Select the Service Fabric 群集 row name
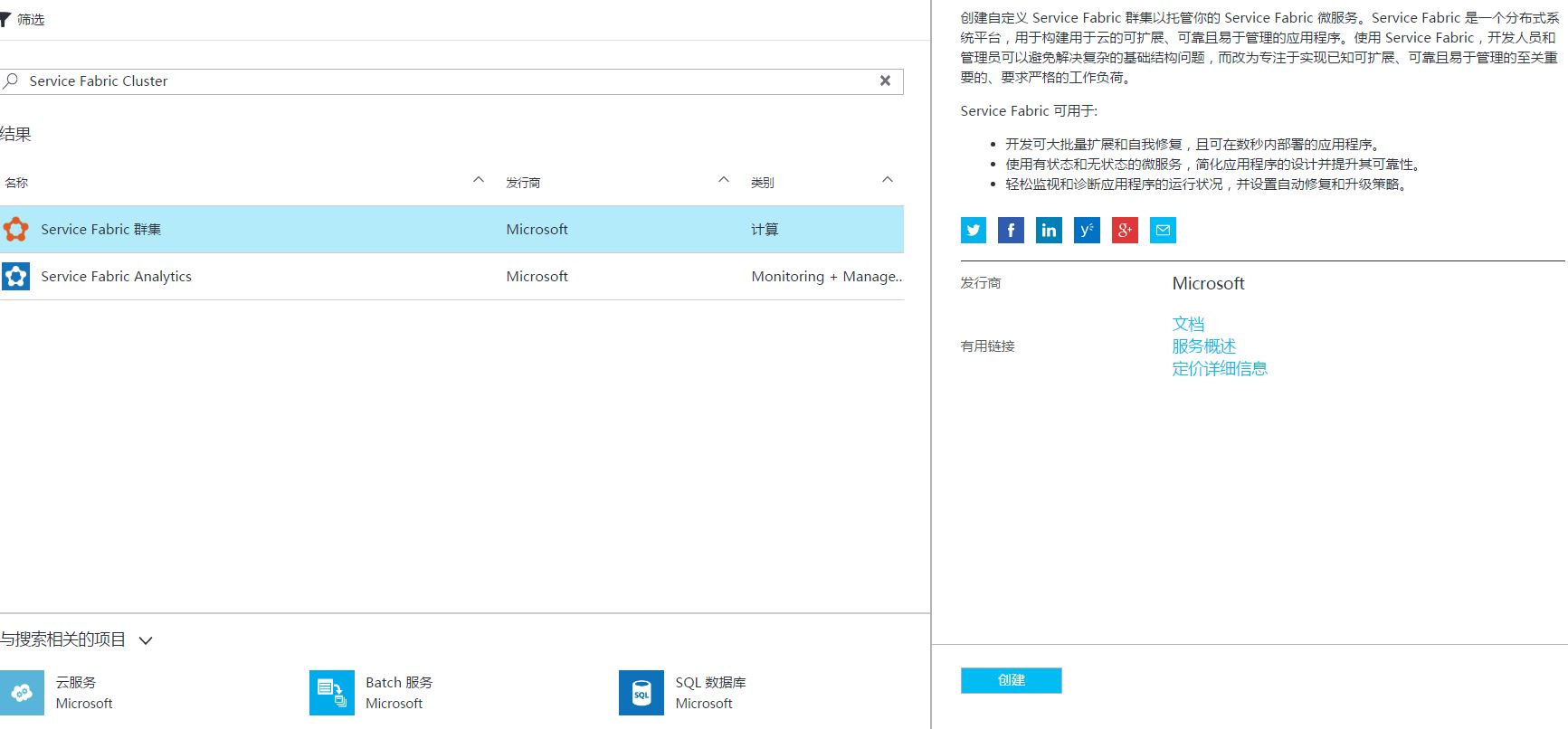1568x729 pixels. [101, 230]
